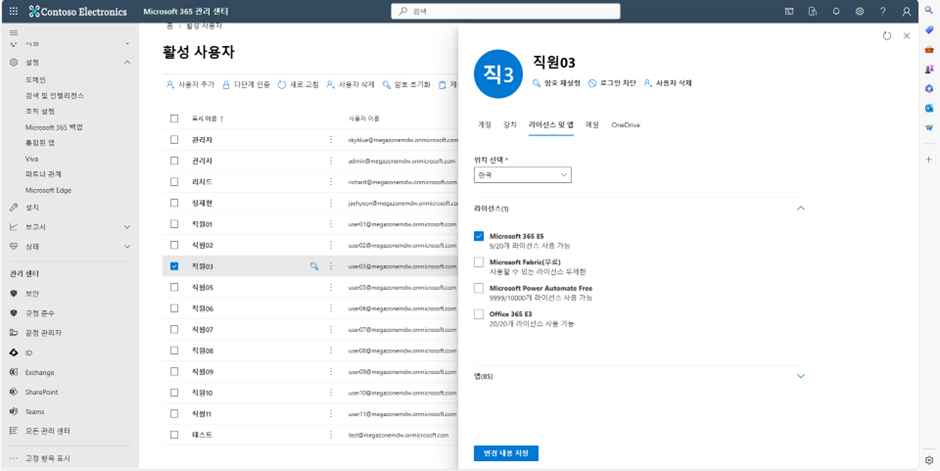Open the Outlook icon in sidebar
Image resolution: width=940 pixels, height=471 pixels.
click(929, 108)
